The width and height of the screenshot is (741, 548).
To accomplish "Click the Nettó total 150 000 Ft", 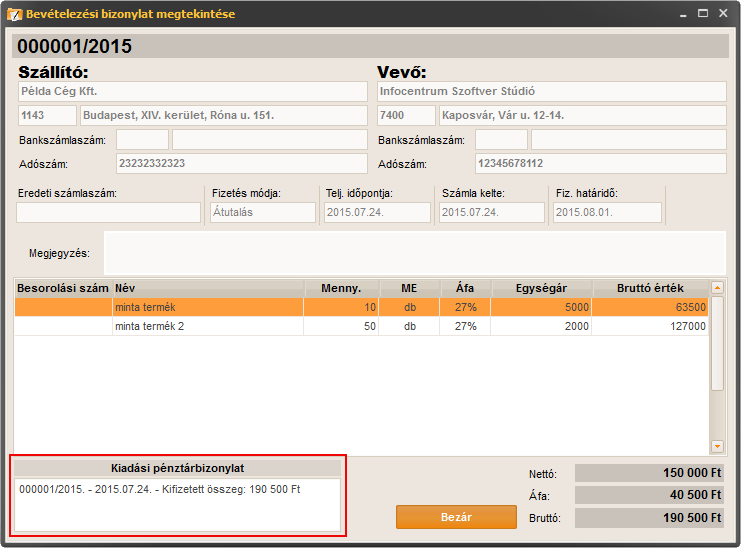I will point(649,473).
